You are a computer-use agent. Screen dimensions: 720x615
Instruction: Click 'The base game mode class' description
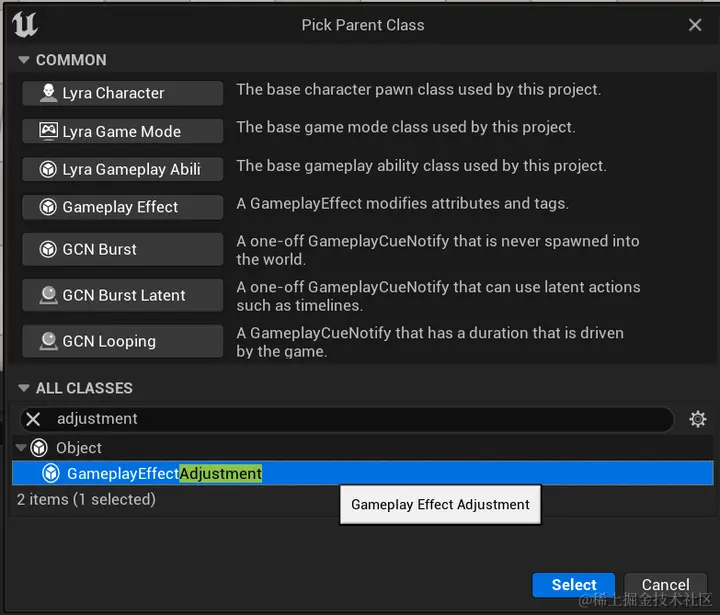click(405, 127)
